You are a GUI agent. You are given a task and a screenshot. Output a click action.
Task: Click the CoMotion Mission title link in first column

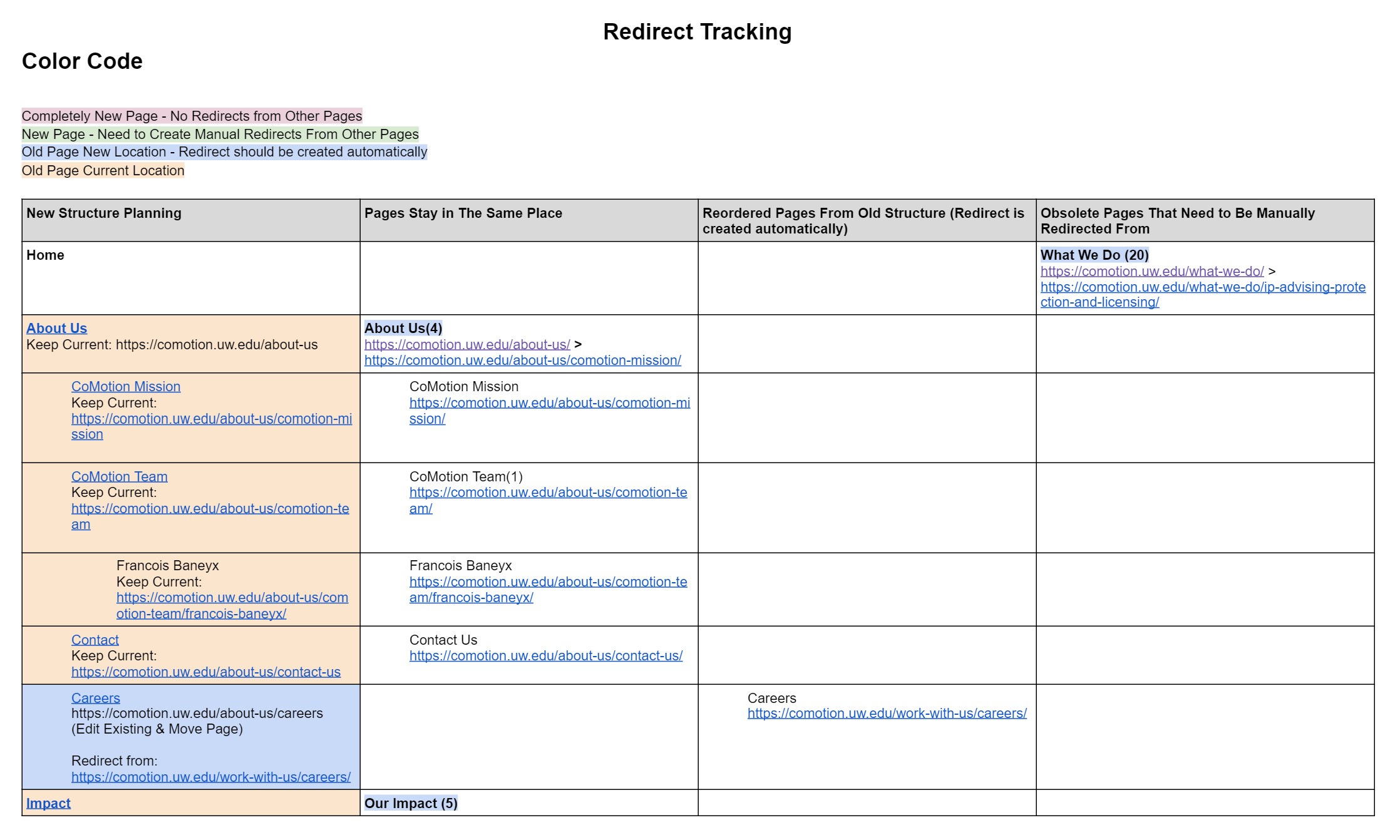click(x=126, y=386)
